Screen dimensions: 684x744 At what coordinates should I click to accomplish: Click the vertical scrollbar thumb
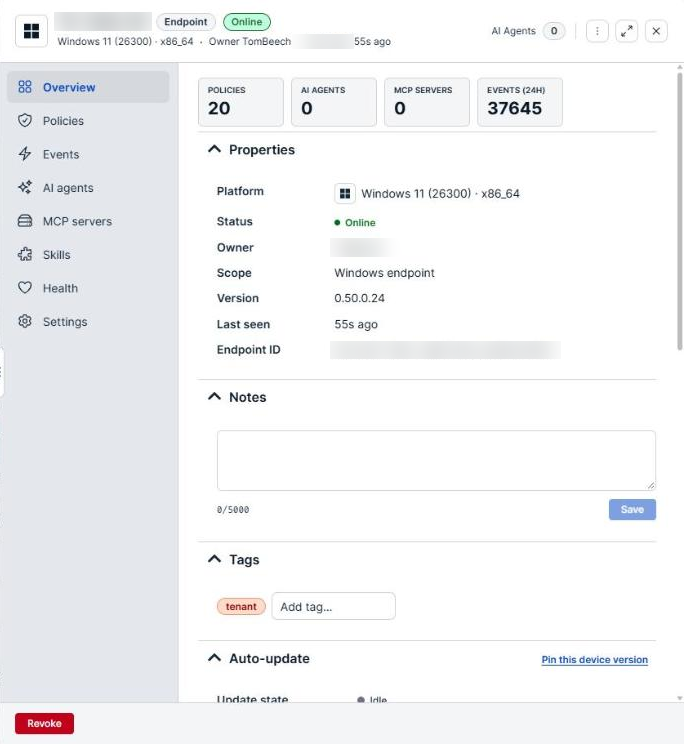(680, 211)
